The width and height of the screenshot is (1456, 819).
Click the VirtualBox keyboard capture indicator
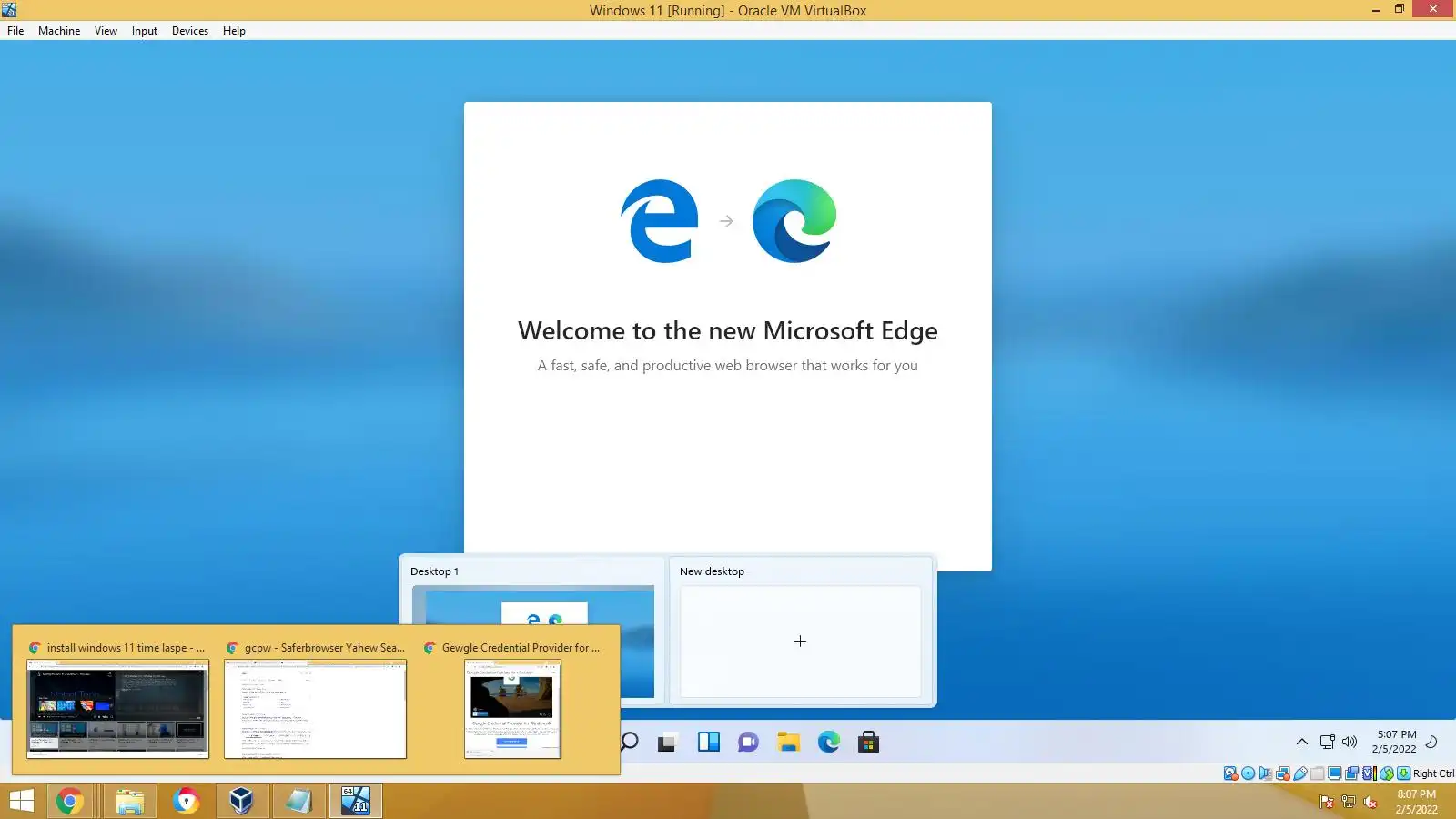tap(1404, 773)
